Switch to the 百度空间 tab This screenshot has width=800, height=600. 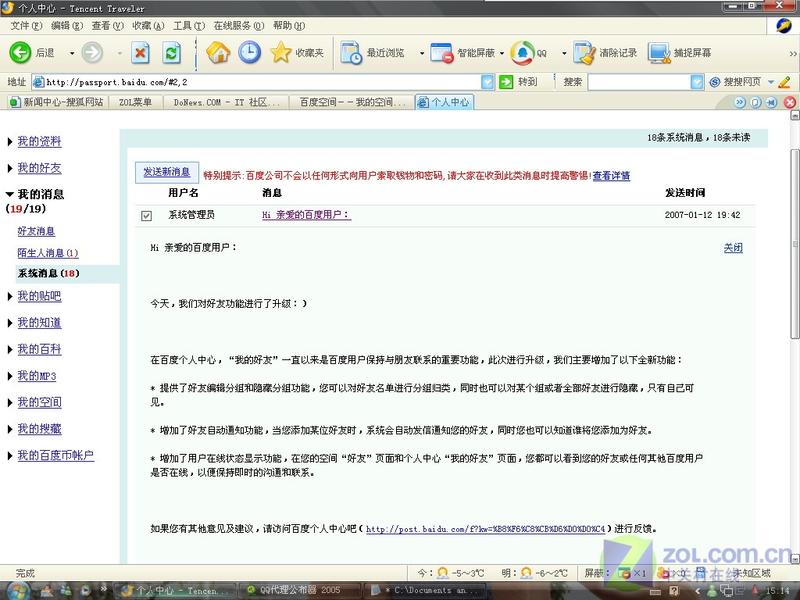[x=352, y=103]
